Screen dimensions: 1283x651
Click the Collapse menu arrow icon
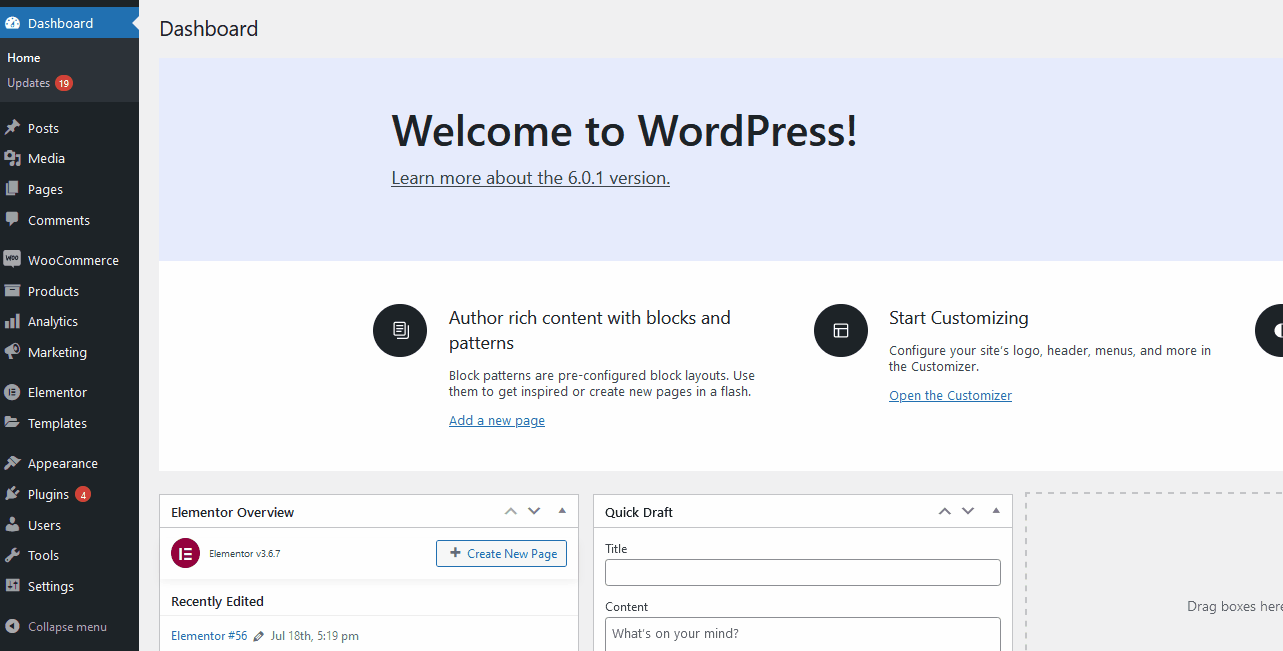12,627
